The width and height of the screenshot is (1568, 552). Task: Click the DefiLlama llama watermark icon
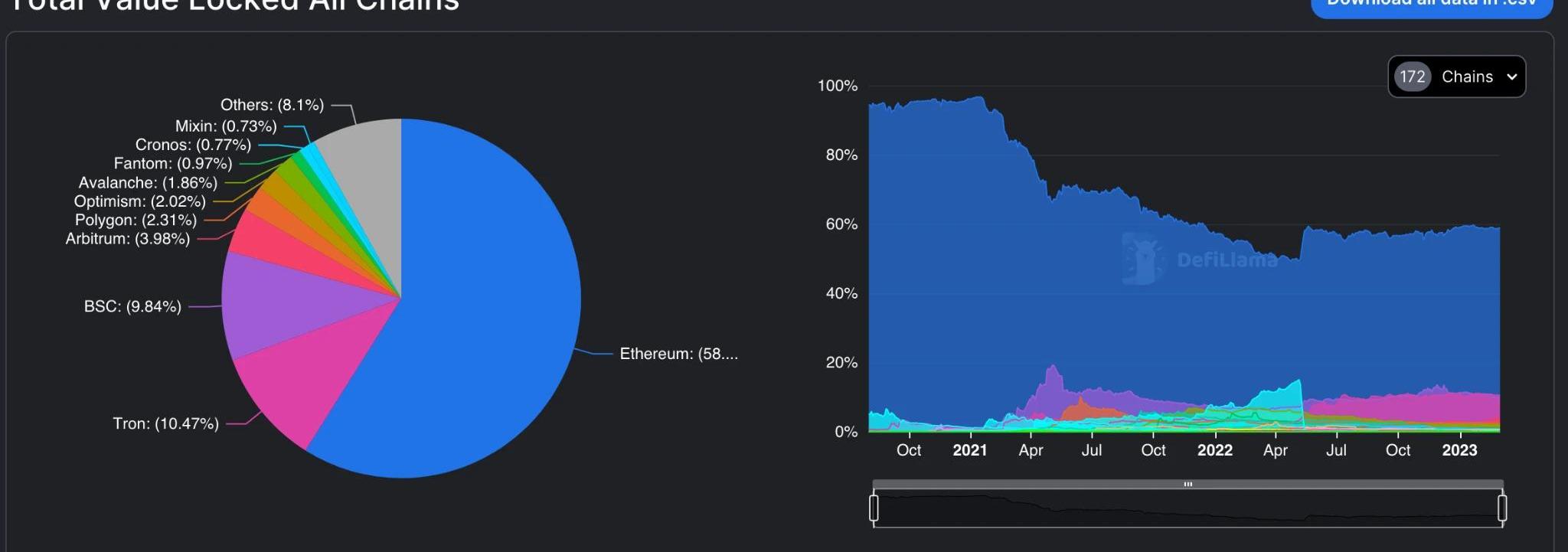[1142, 258]
